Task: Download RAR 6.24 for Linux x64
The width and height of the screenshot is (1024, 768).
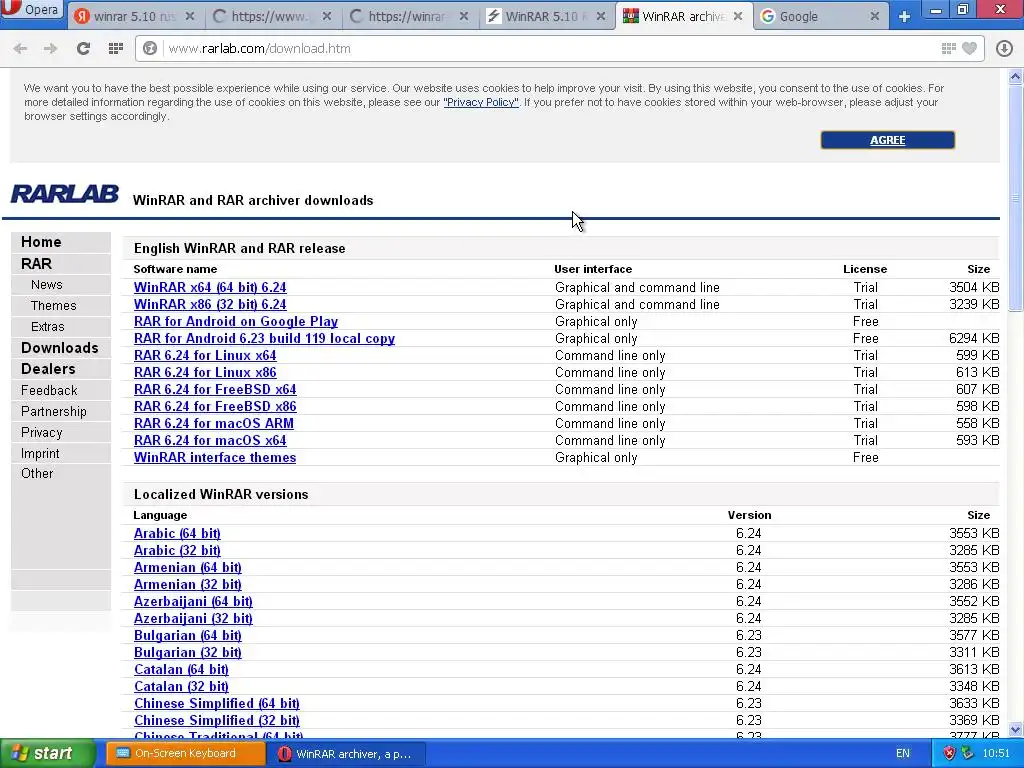Action: tap(205, 355)
